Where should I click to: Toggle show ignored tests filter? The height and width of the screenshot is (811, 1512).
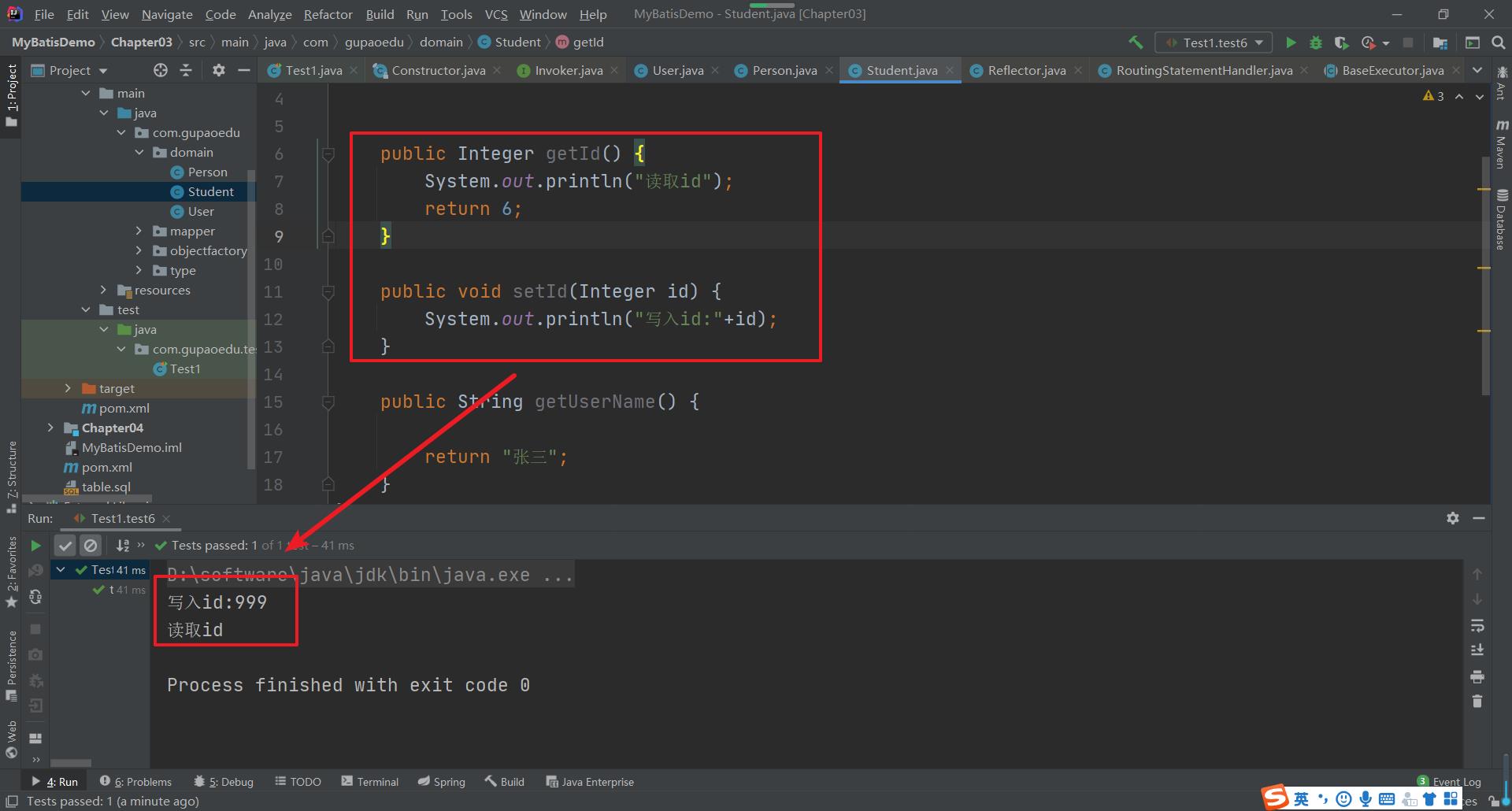91,545
